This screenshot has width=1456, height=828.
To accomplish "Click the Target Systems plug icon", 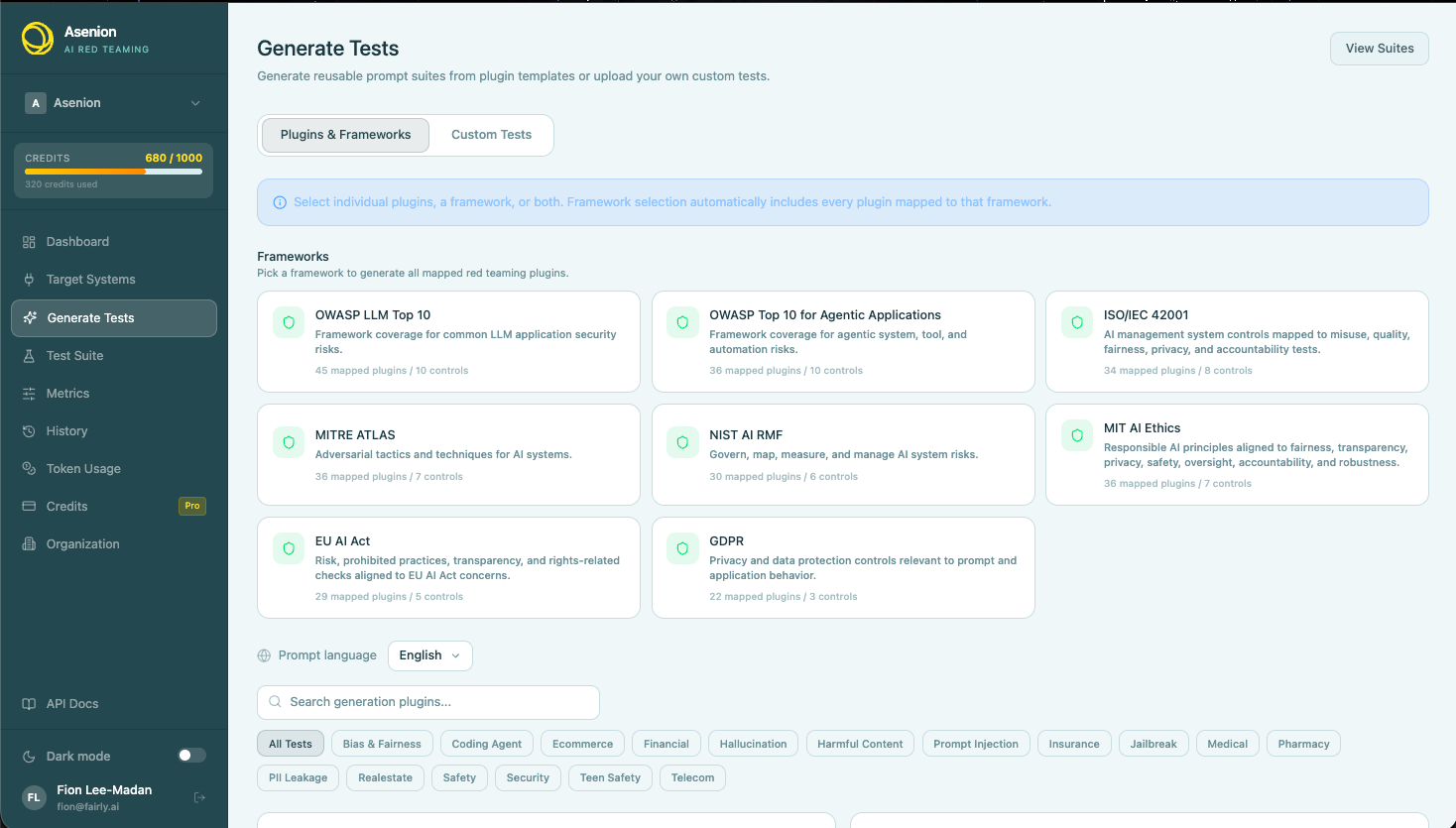I will pyautogui.click(x=29, y=280).
